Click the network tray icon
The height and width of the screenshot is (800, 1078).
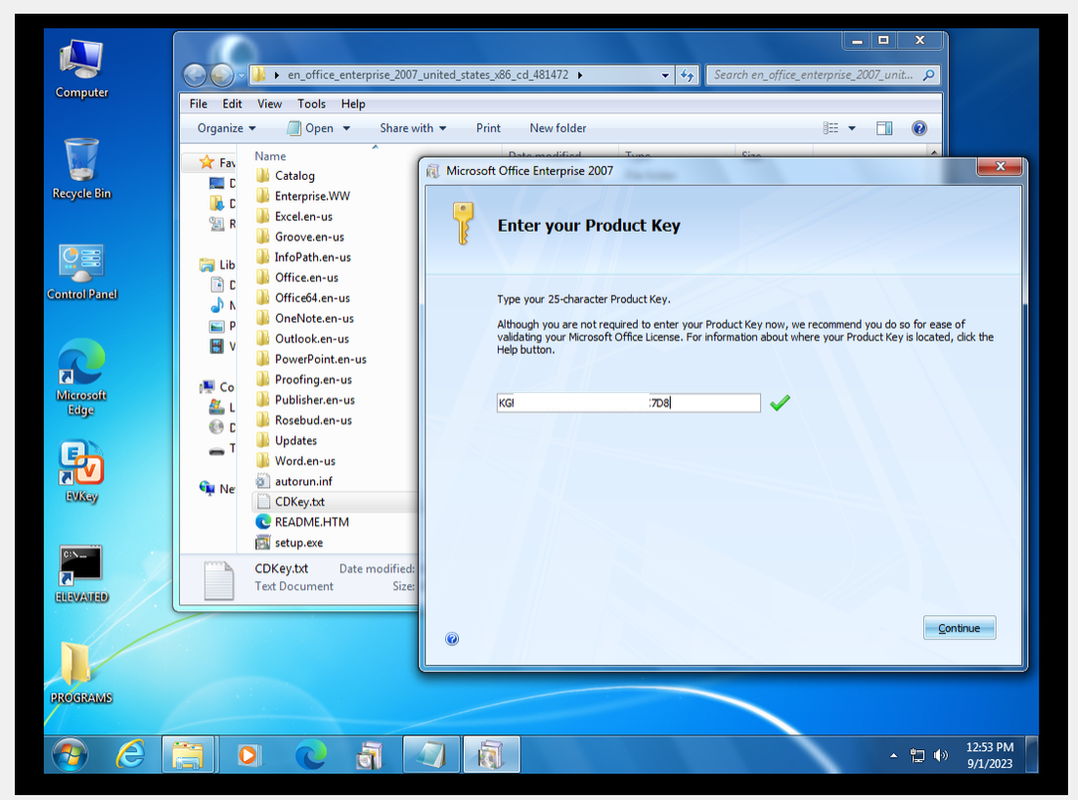coord(917,755)
